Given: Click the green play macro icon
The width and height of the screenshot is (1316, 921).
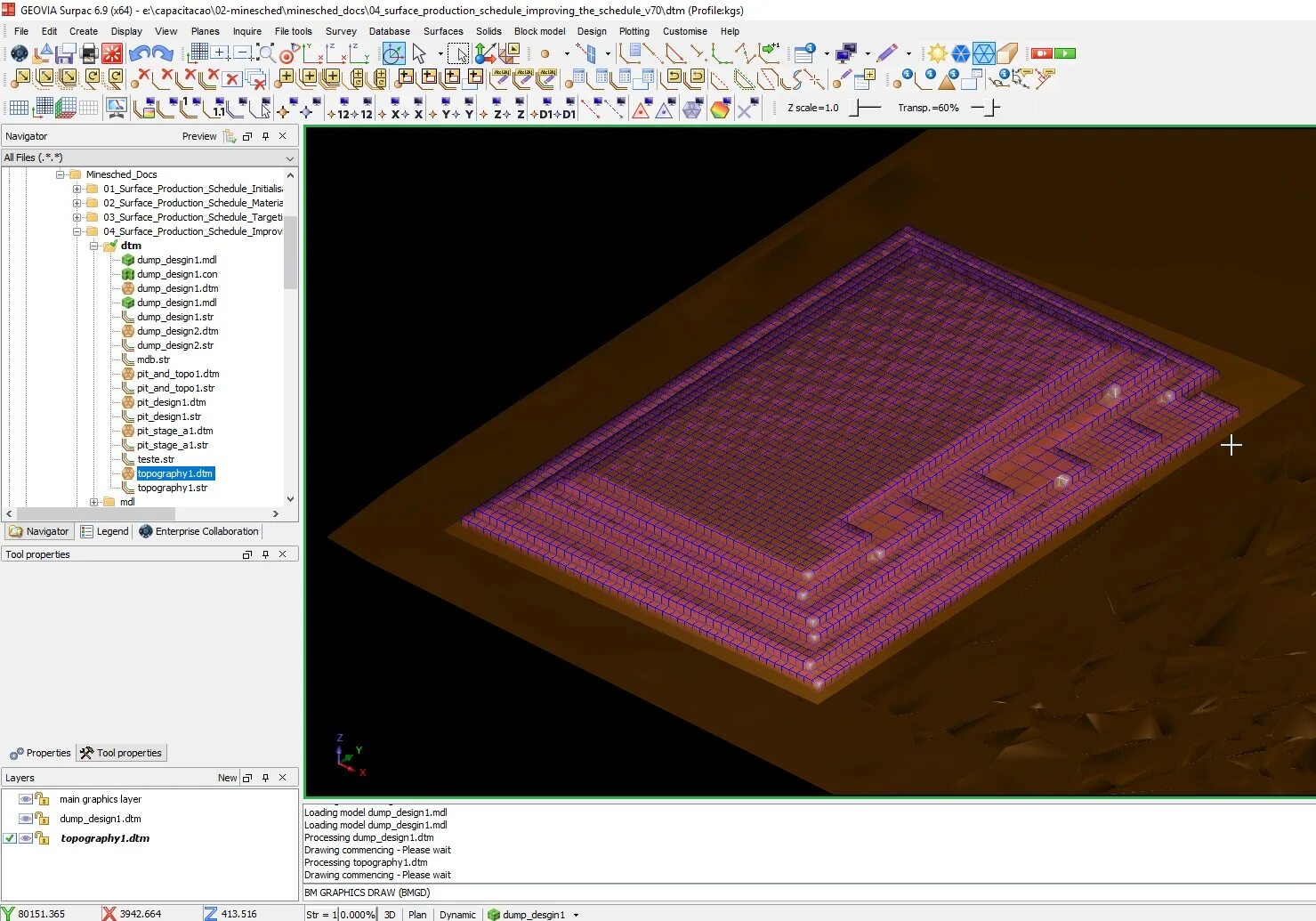Looking at the screenshot, I should 1065,53.
